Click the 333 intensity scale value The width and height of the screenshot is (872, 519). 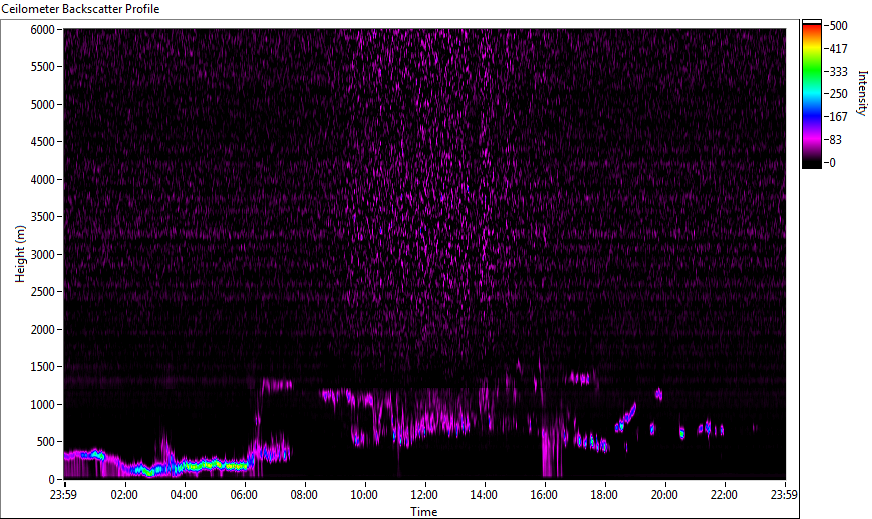pyautogui.click(x=838, y=71)
